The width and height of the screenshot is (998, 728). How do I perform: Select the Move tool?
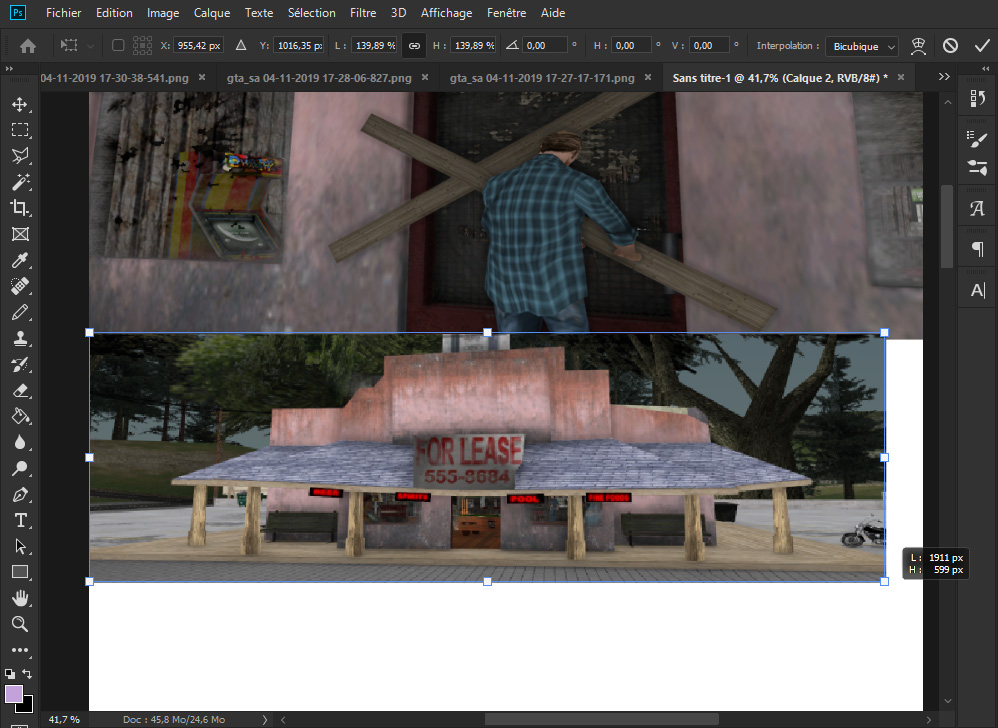[x=20, y=104]
